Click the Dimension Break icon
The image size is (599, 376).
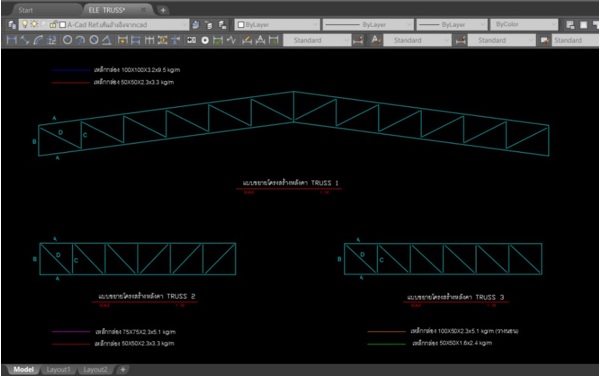175,40
